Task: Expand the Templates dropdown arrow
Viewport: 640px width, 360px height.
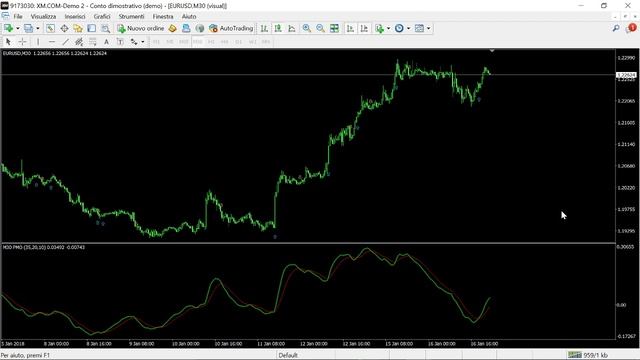Action: [x=428, y=28]
